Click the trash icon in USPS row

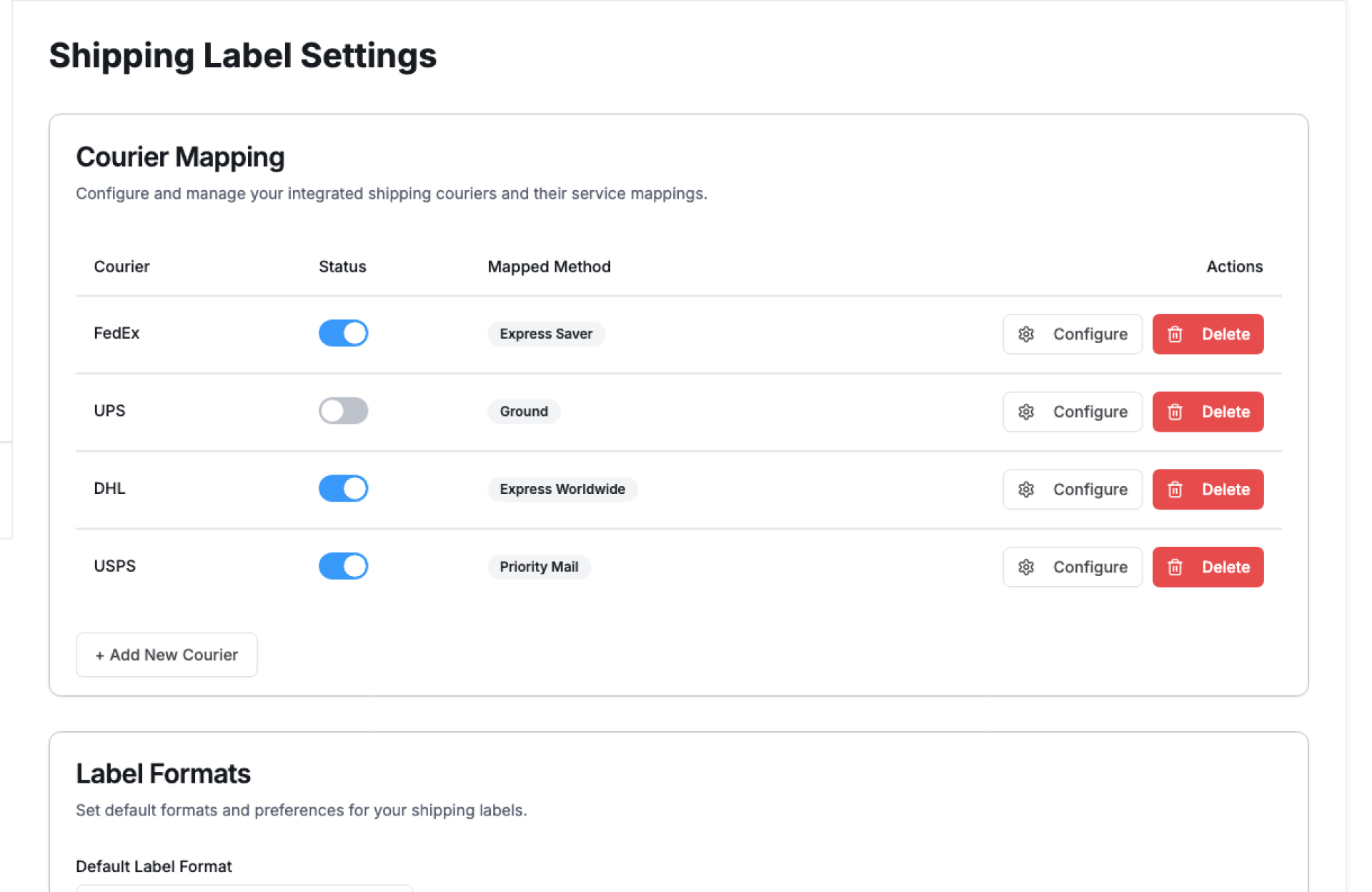coord(1175,567)
